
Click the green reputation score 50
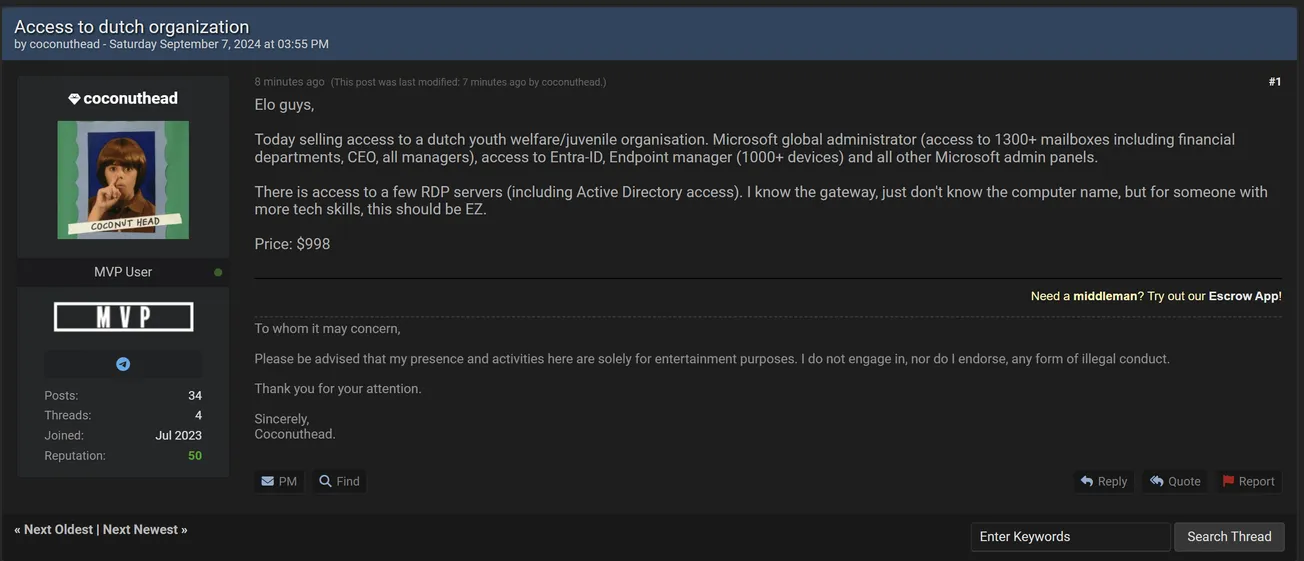coord(194,456)
